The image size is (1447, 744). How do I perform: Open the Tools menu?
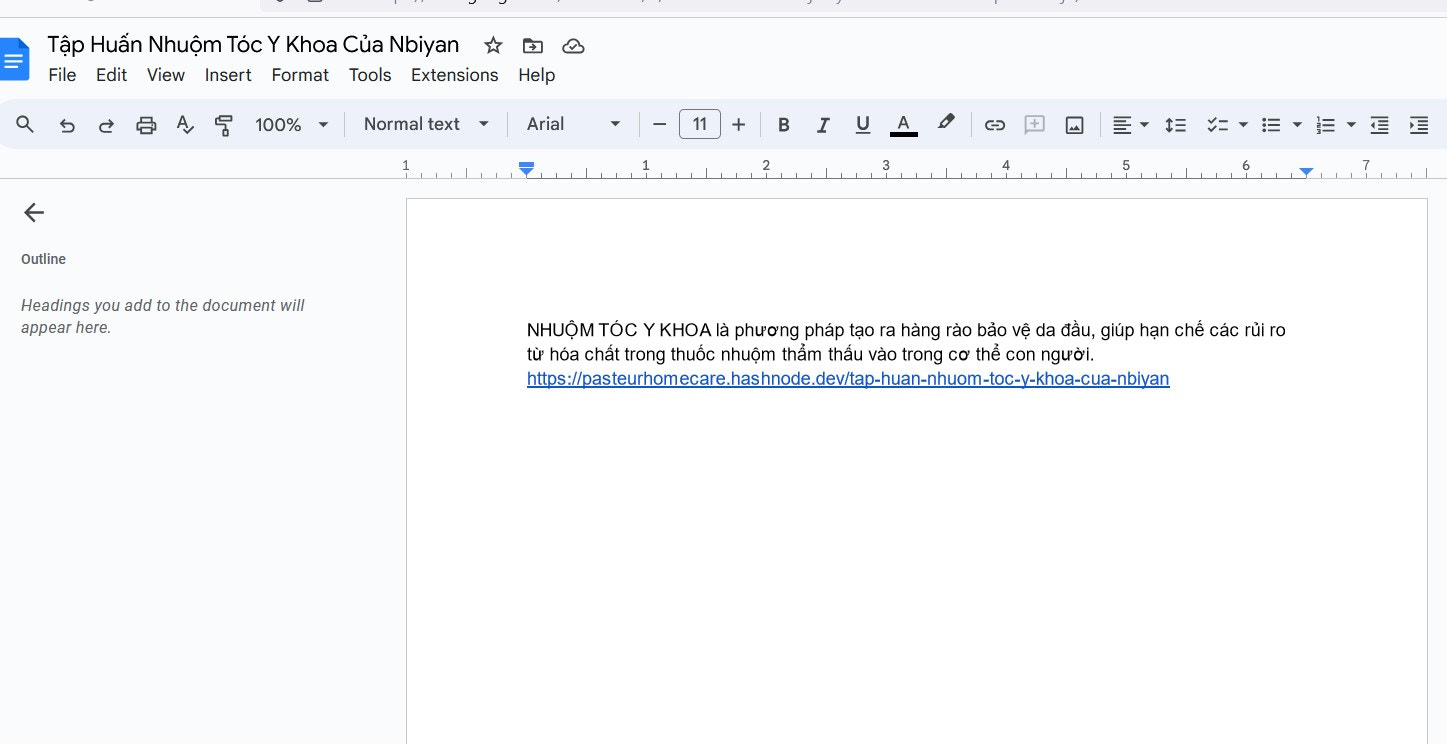pos(370,75)
